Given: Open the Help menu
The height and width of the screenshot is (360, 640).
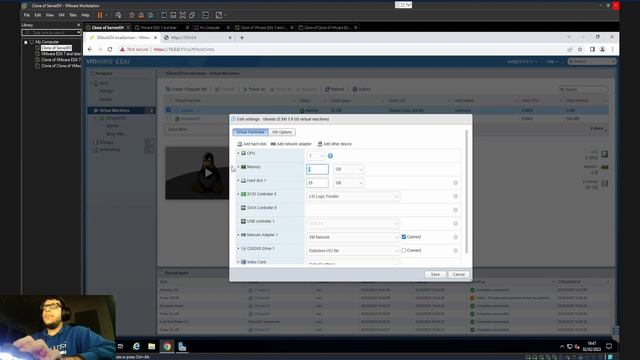Looking at the screenshot, I should pyautogui.click(x=85, y=15).
